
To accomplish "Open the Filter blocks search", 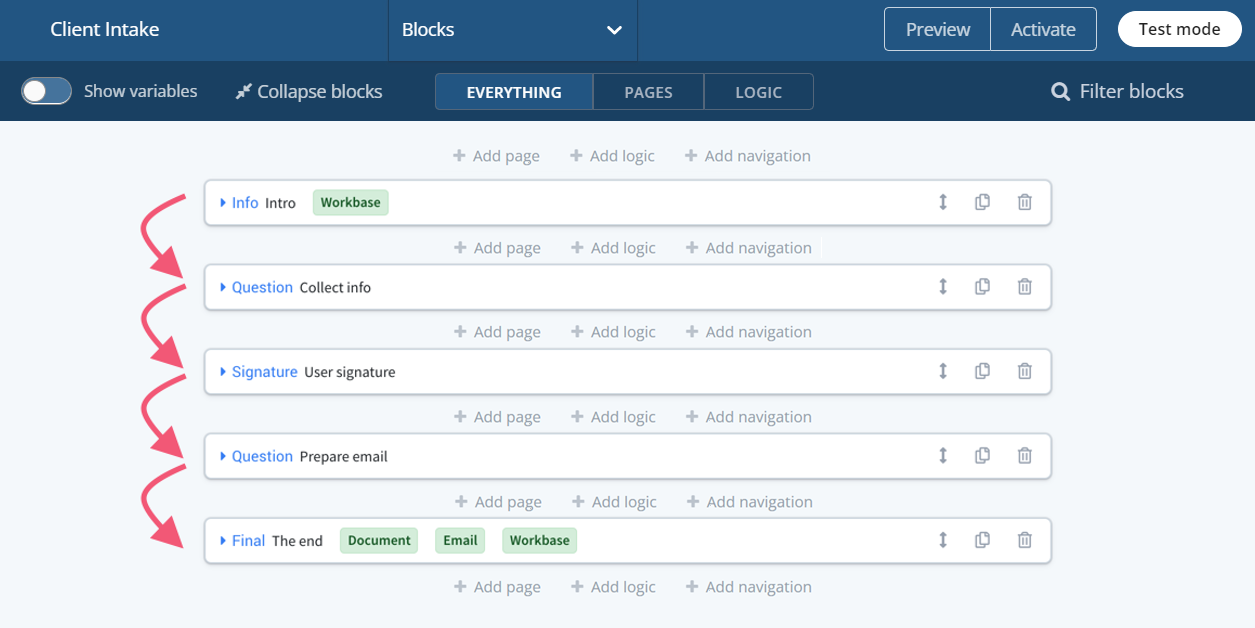I will 1116,91.
